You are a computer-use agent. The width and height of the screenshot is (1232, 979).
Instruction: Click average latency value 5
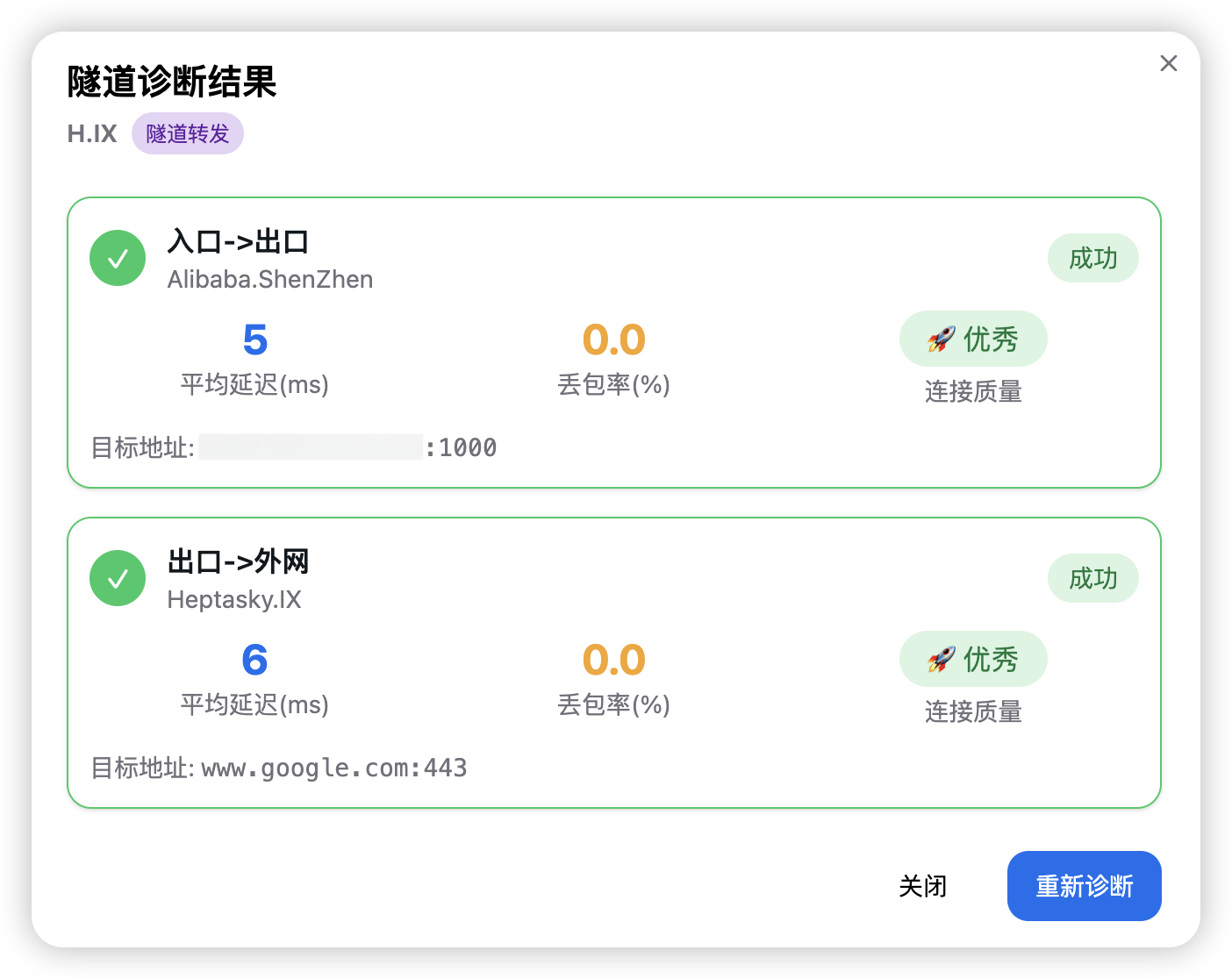pyautogui.click(x=254, y=340)
